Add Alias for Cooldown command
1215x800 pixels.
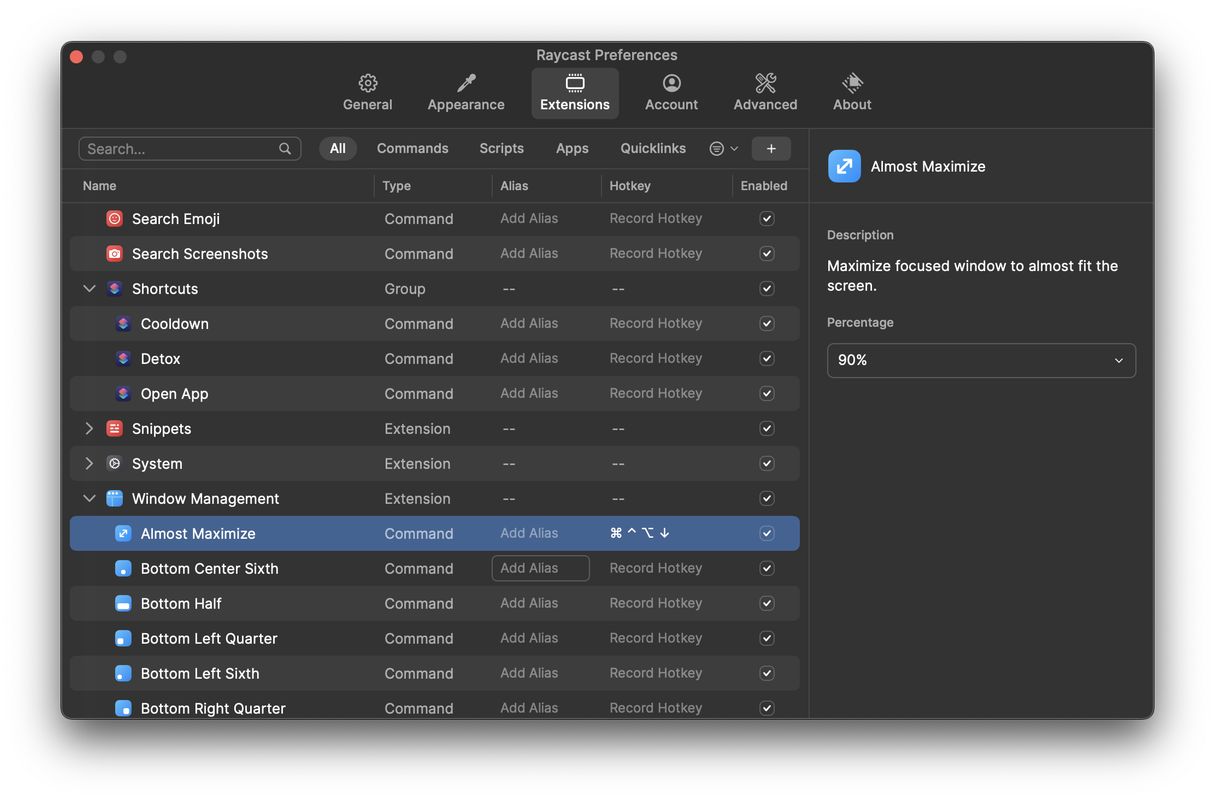pos(529,323)
